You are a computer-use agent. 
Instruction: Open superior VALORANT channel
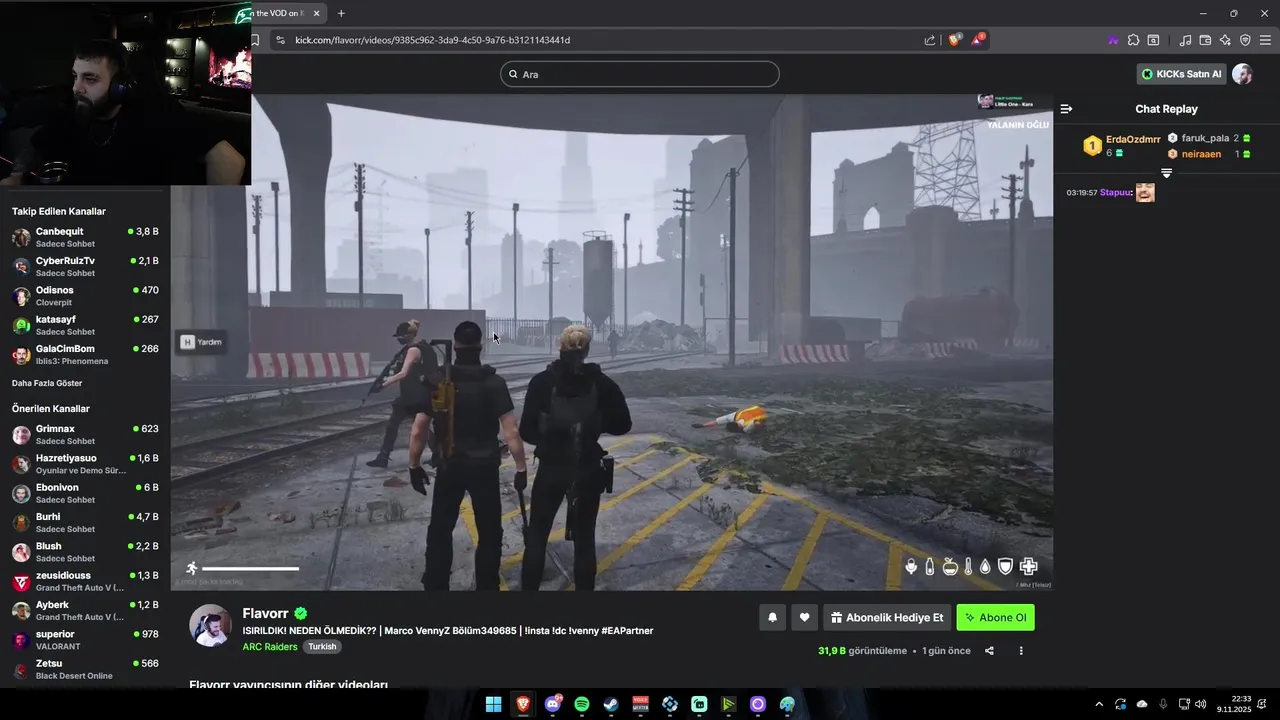pyautogui.click(x=85, y=639)
